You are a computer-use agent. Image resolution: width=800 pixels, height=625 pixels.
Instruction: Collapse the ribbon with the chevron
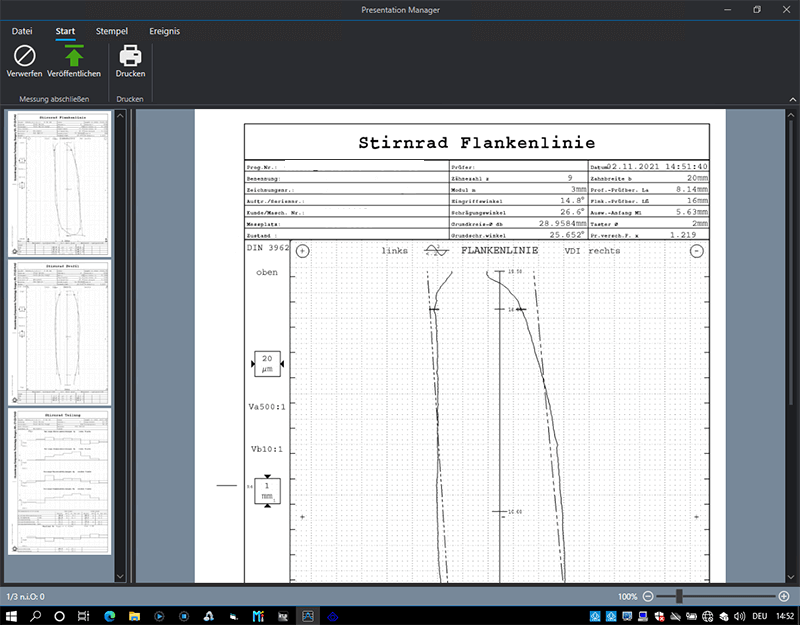792,99
